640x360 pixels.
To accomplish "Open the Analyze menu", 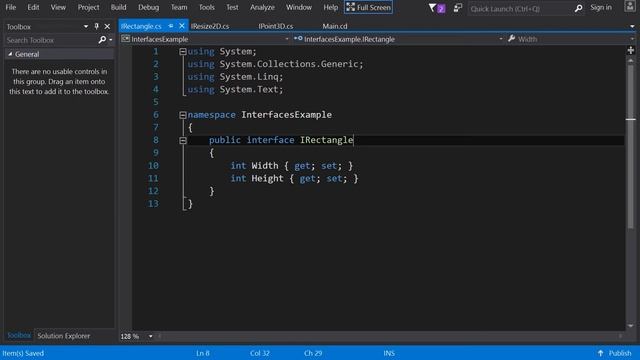I will click(262, 7).
